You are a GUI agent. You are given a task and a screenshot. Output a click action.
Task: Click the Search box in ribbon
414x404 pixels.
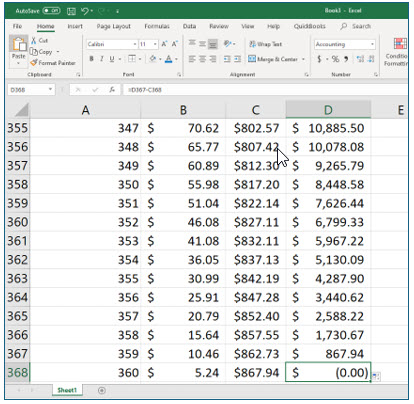(356, 26)
